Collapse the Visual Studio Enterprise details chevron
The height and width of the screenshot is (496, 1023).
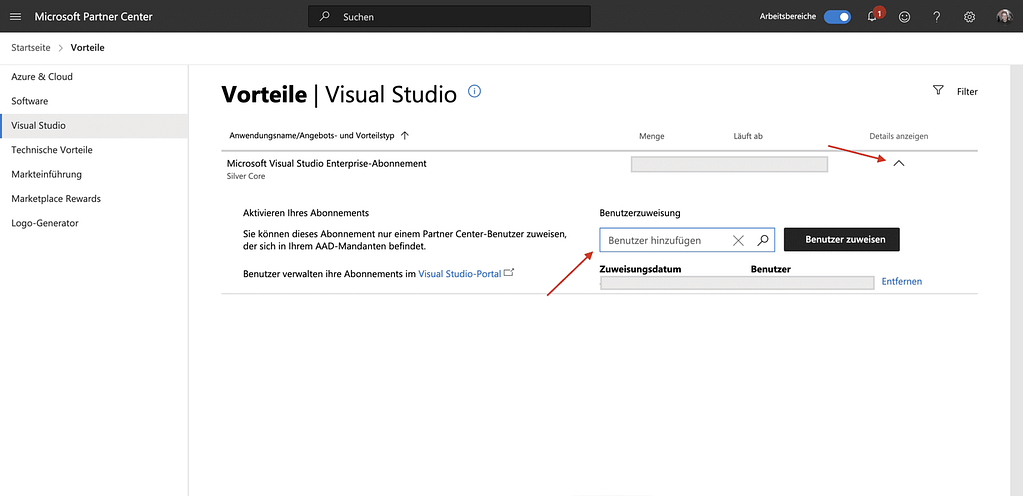point(898,164)
